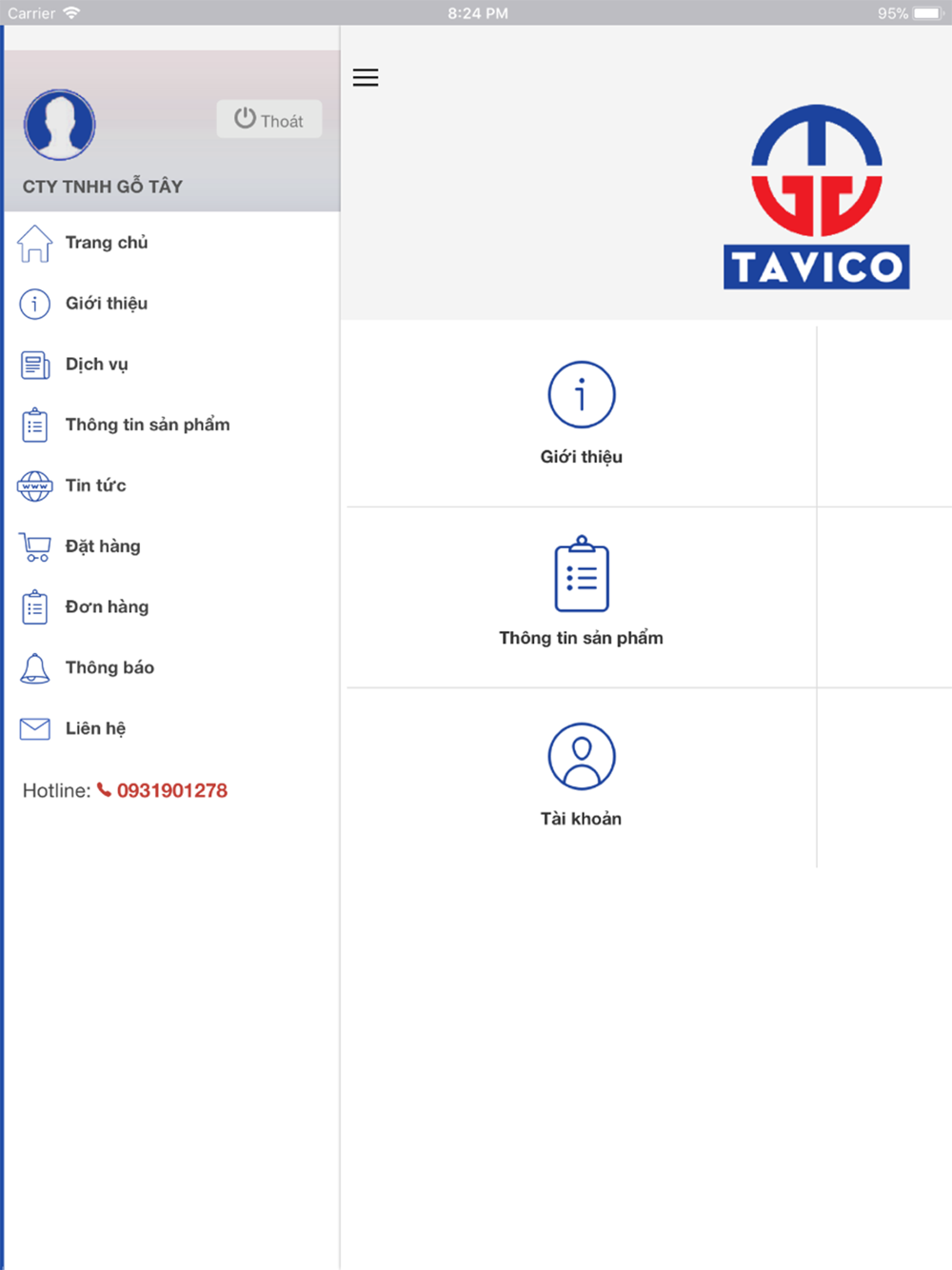This screenshot has width=952, height=1270.
Task: Open Đơn hàng clipboard icon
Action: (35, 607)
